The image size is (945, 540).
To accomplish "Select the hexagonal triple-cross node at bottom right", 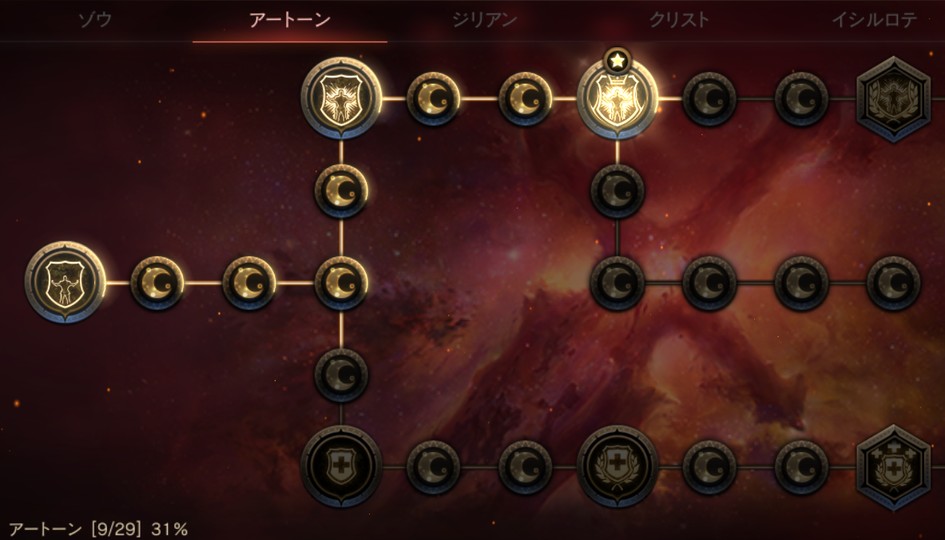I will 893,467.
